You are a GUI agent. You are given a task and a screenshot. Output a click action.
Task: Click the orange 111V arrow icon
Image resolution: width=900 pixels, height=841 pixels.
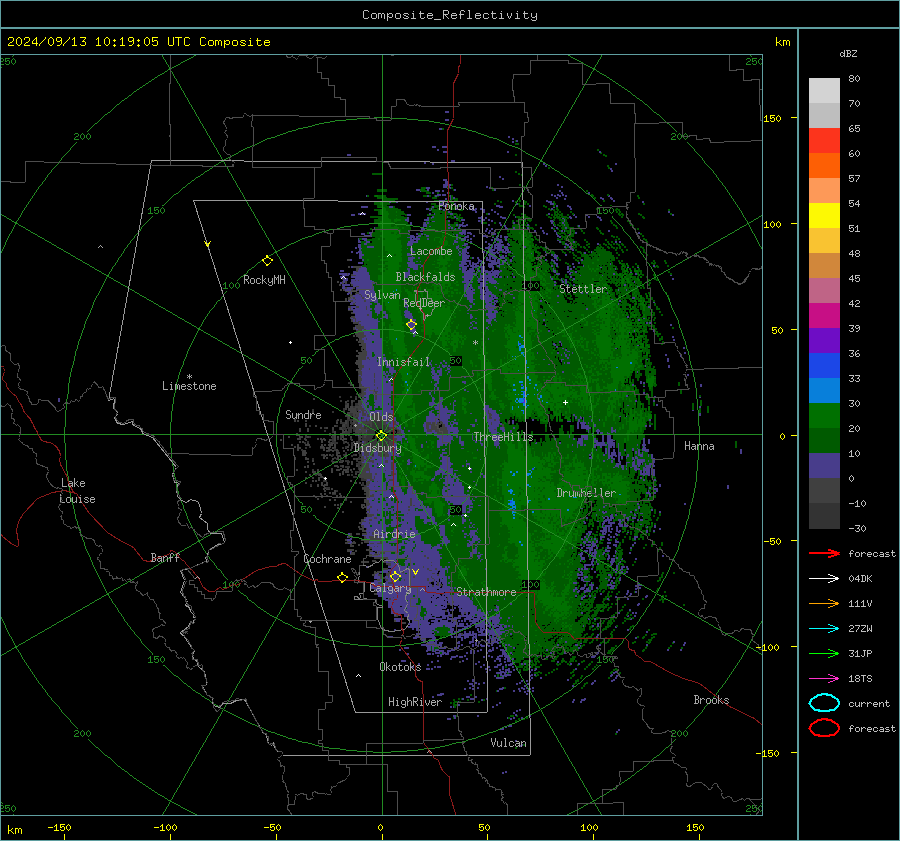824,603
